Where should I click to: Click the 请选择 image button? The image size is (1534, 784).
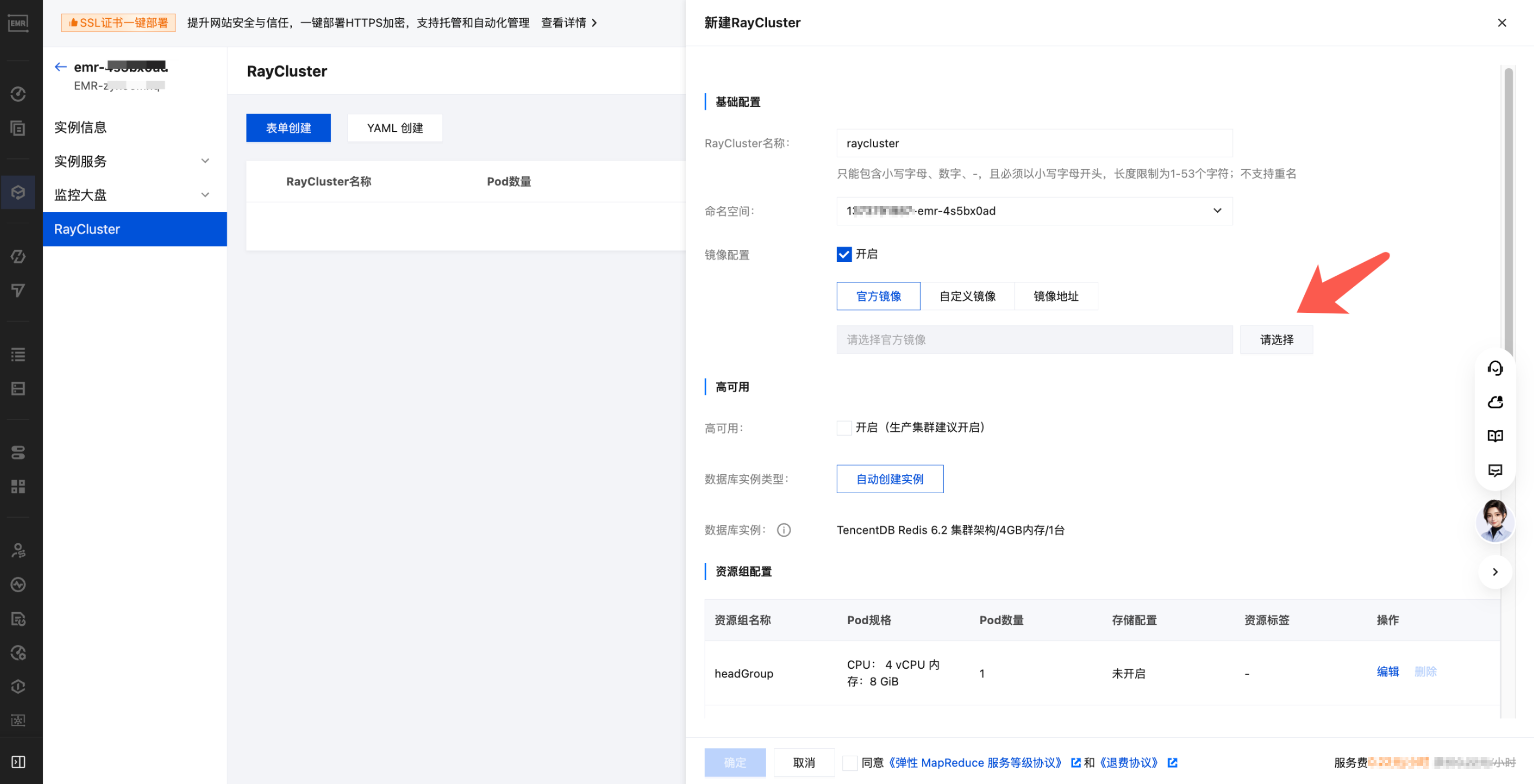(x=1276, y=339)
